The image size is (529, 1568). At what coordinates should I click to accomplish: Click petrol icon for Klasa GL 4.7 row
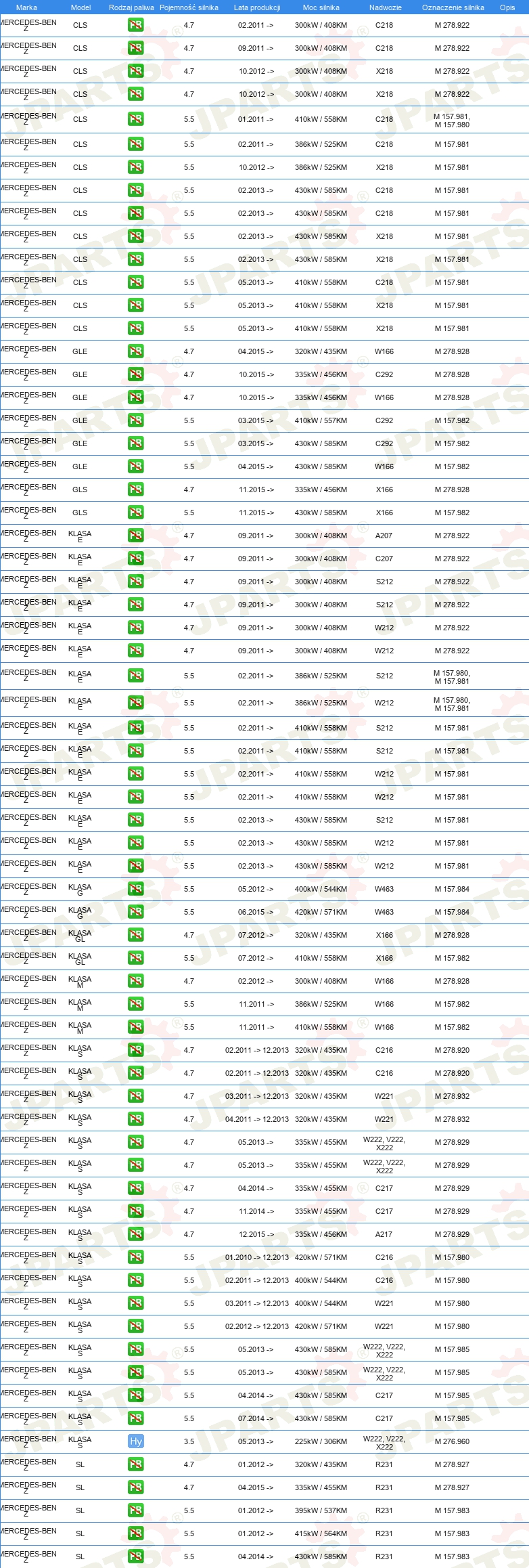135,935
